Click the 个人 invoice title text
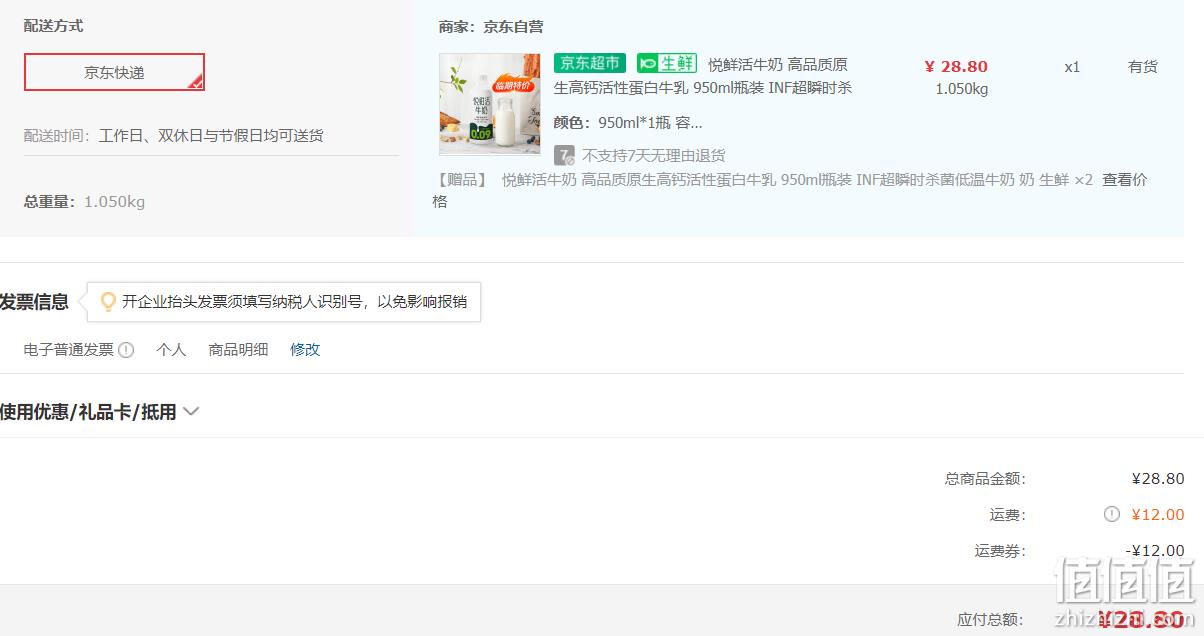 pyautogui.click(x=171, y=350)
